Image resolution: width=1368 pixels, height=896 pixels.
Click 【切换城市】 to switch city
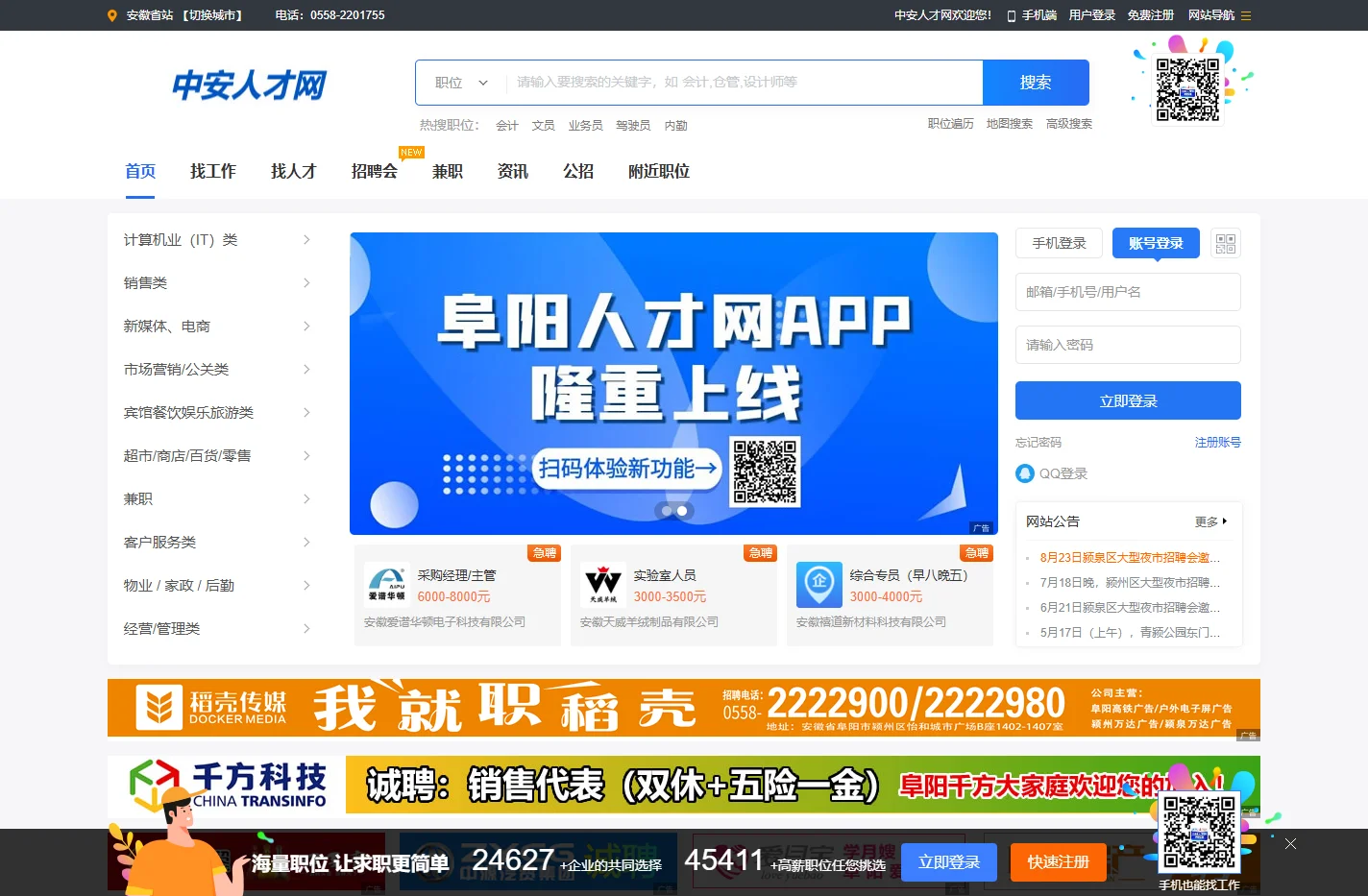(212, 15)
